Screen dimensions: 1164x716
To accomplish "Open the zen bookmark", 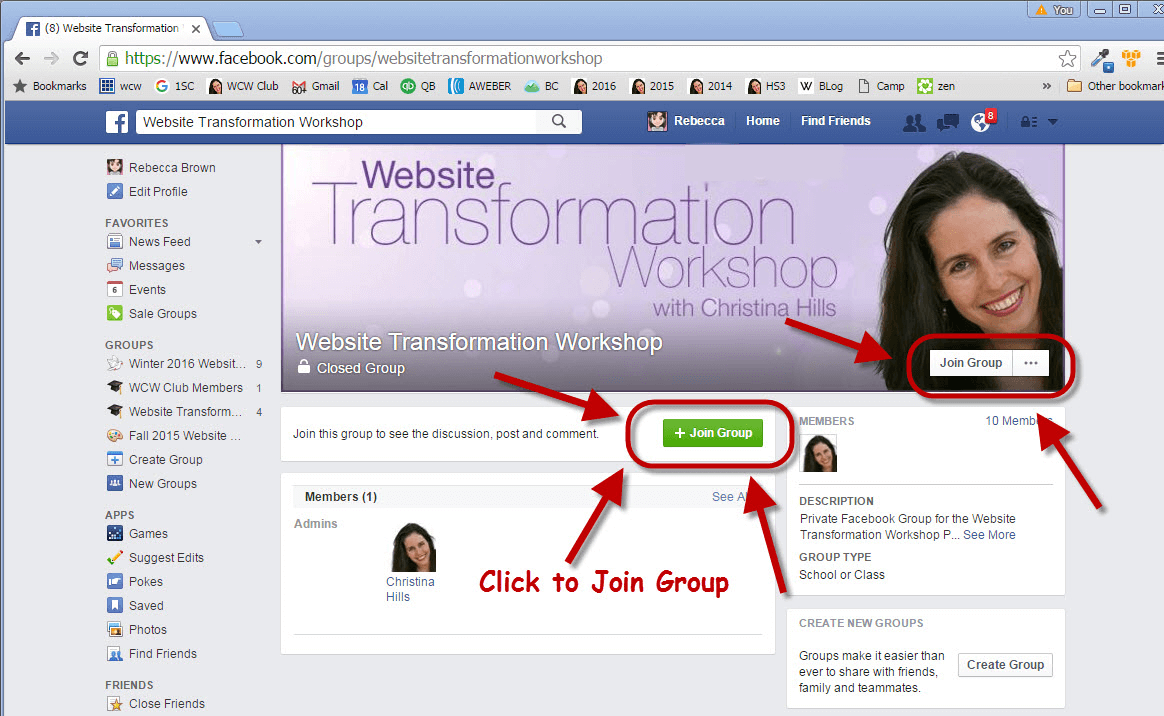I will (935, 86).
